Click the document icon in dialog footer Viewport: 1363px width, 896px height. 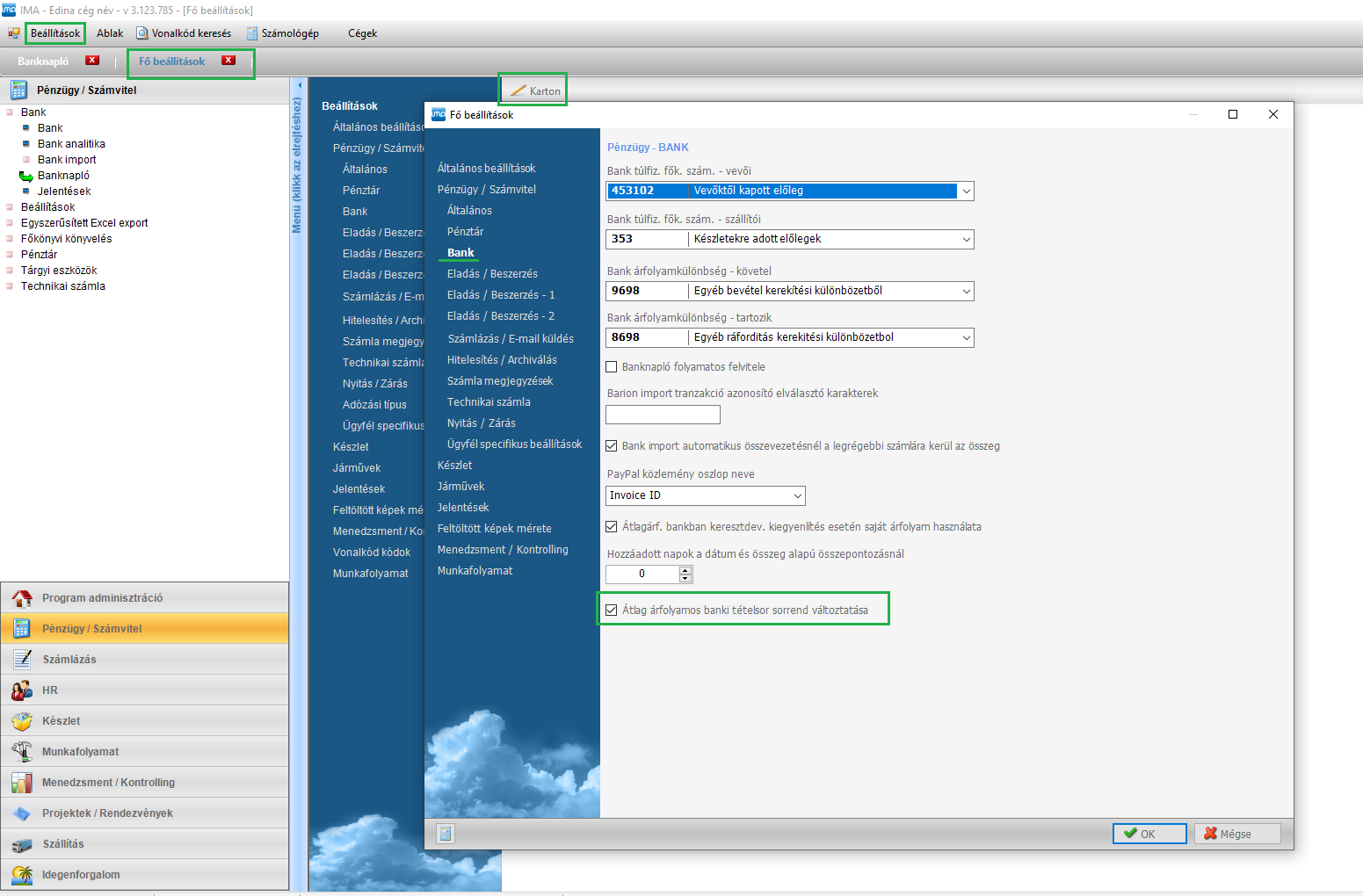coord(446,834)
